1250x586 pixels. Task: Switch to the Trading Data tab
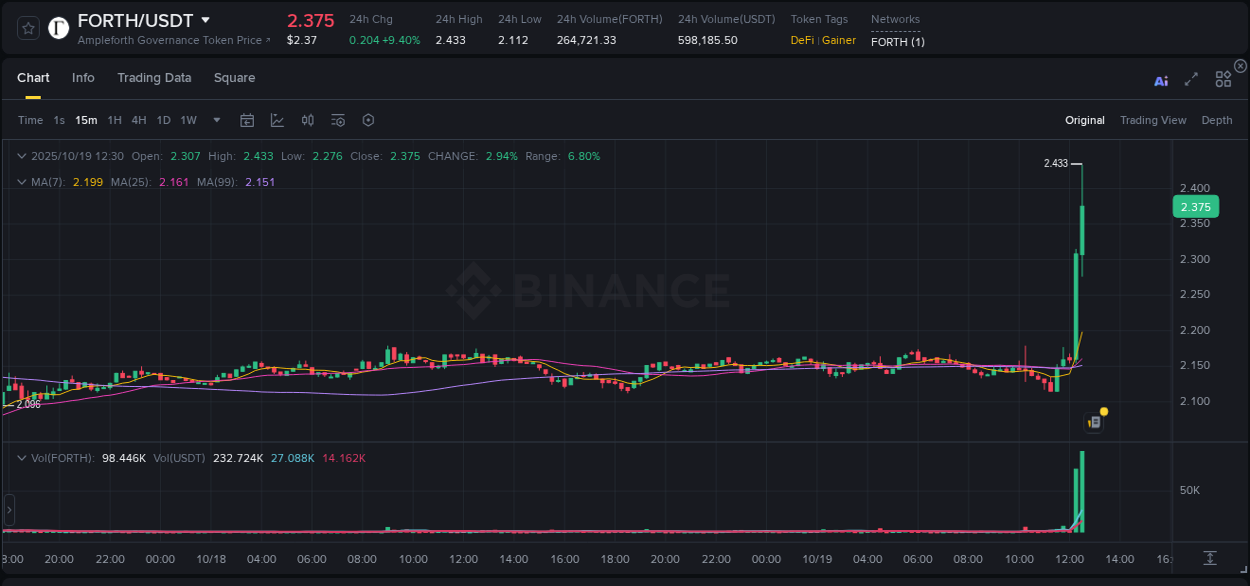154,77
